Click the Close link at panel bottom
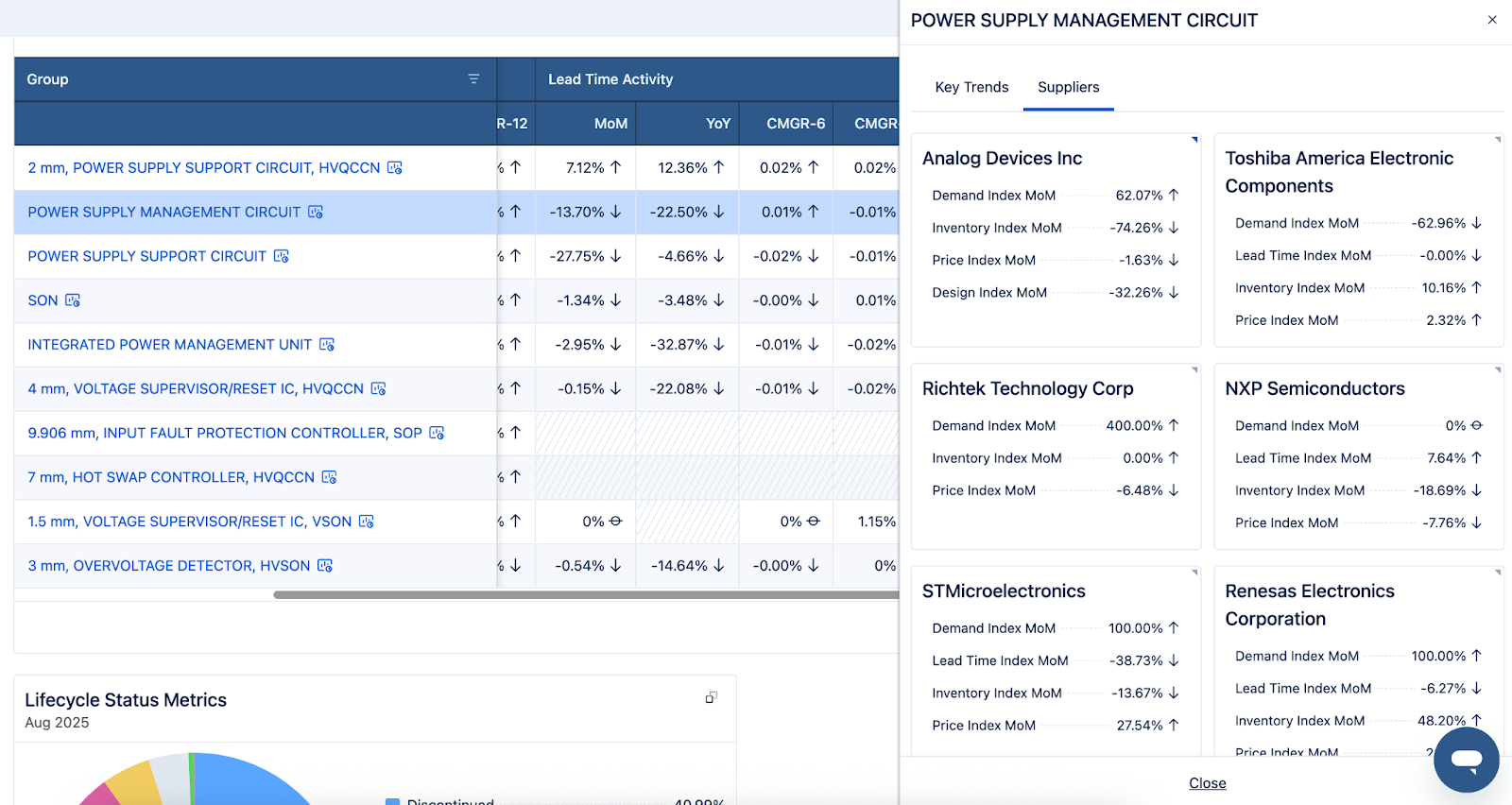Screen dimensions: 1512x805 (x=1208, y=783)
